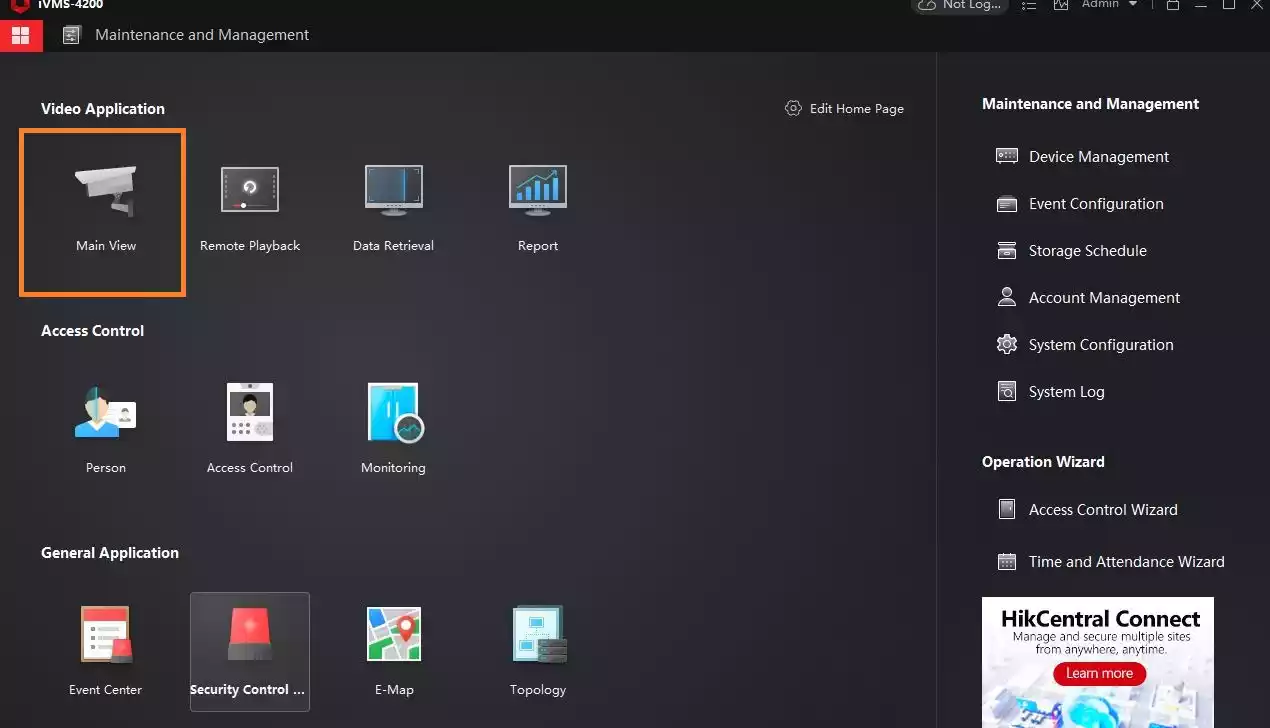Open the E-Map module
The width and height of the screenshot is (1270, 728).
pos(393,635)
